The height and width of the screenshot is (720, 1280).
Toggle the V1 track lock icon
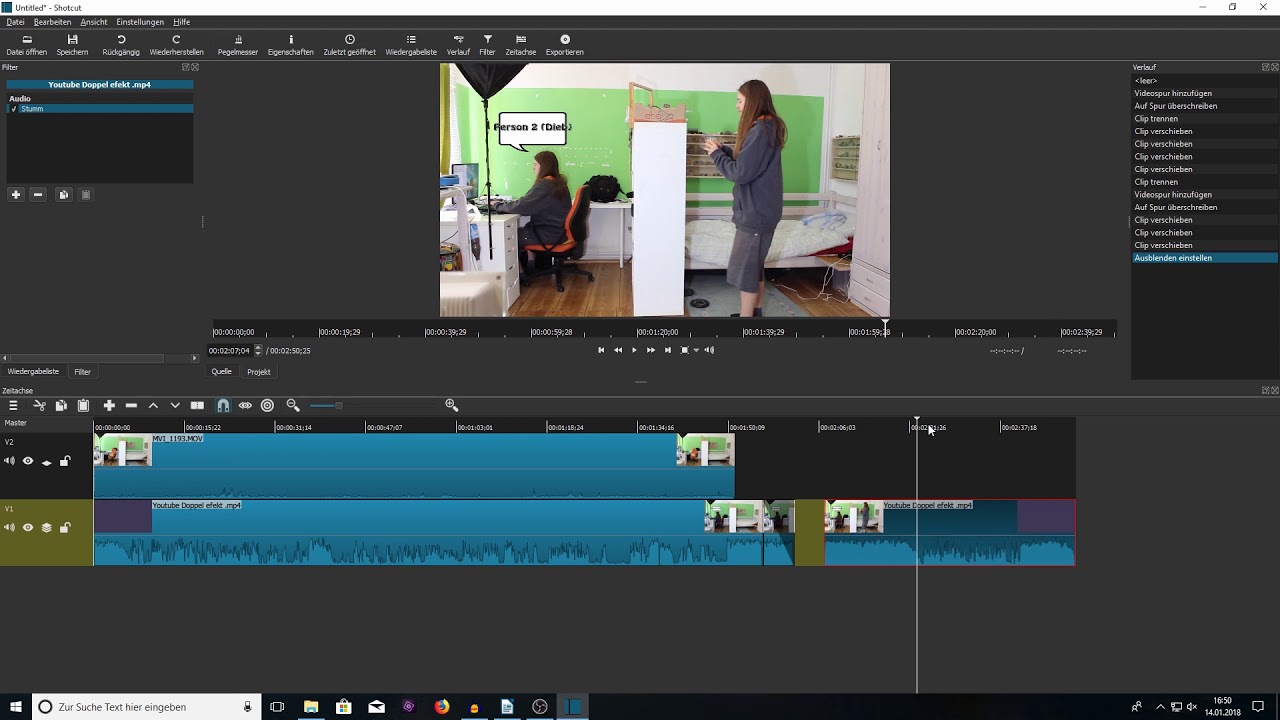pos(65,528)
